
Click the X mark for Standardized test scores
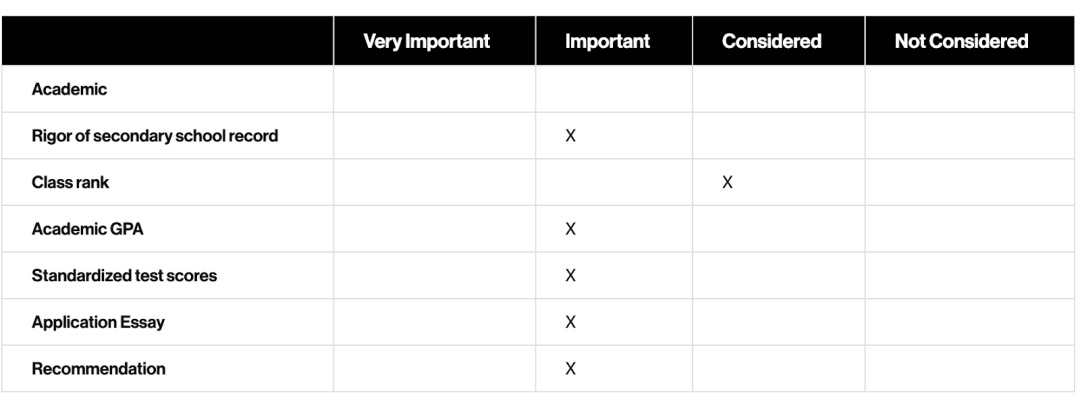click(x=570, y=275)
